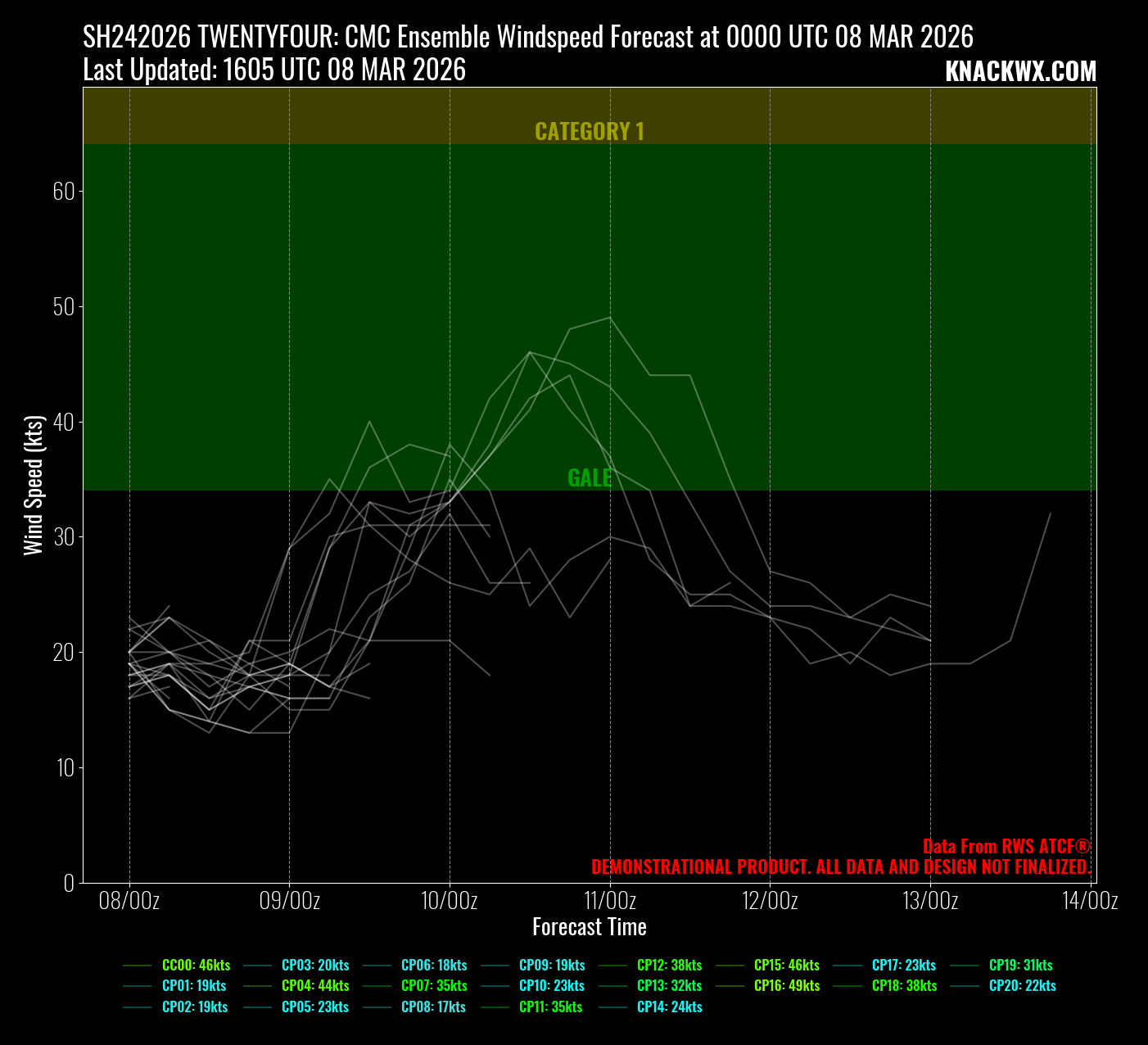Click the 13/00z forecast time tick
Image resolution: width=1148 pixels, height=1045 pixels.
pyautogui.click(x=930, y=902)
